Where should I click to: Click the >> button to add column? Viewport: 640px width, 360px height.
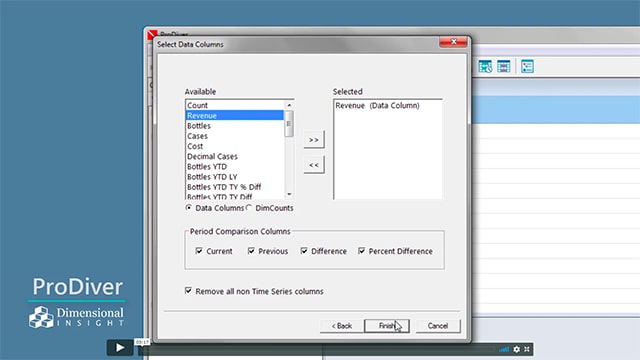pyautogui.click(x=314, y=140)
